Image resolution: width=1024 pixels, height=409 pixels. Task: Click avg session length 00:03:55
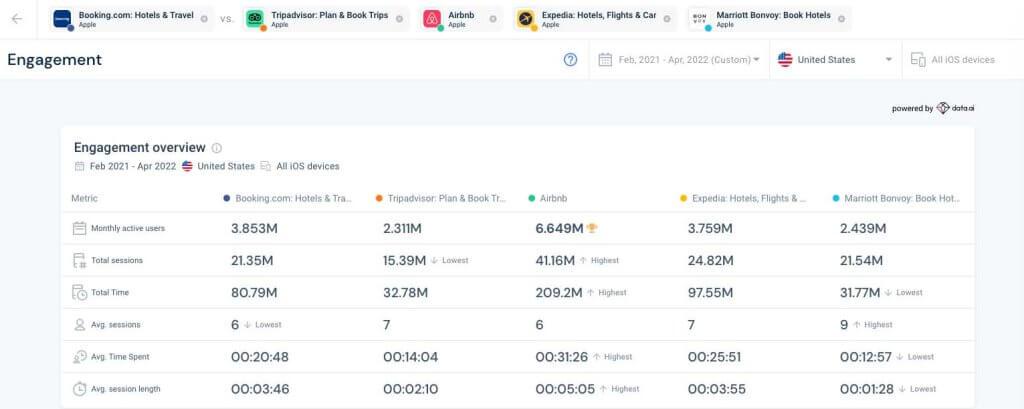717,389
